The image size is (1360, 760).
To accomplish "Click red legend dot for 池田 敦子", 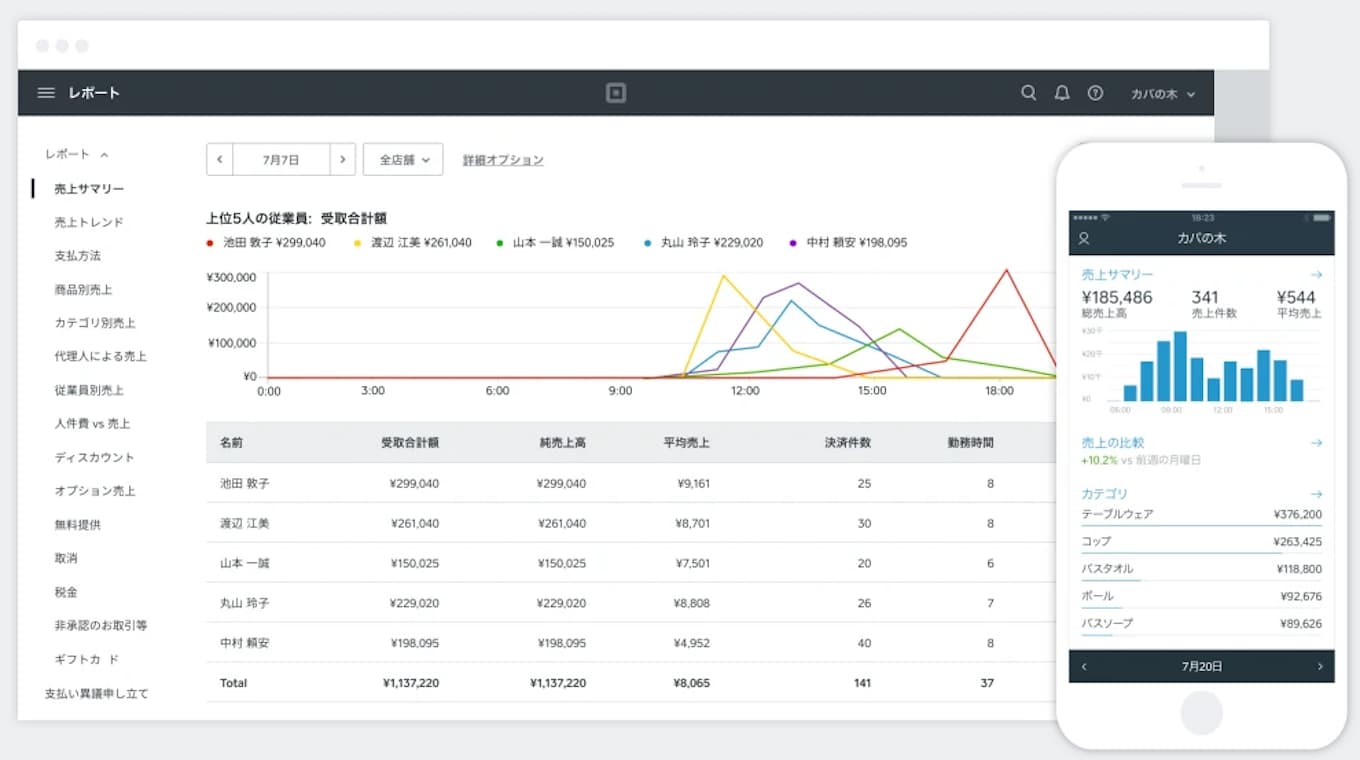I will [210, 243].
